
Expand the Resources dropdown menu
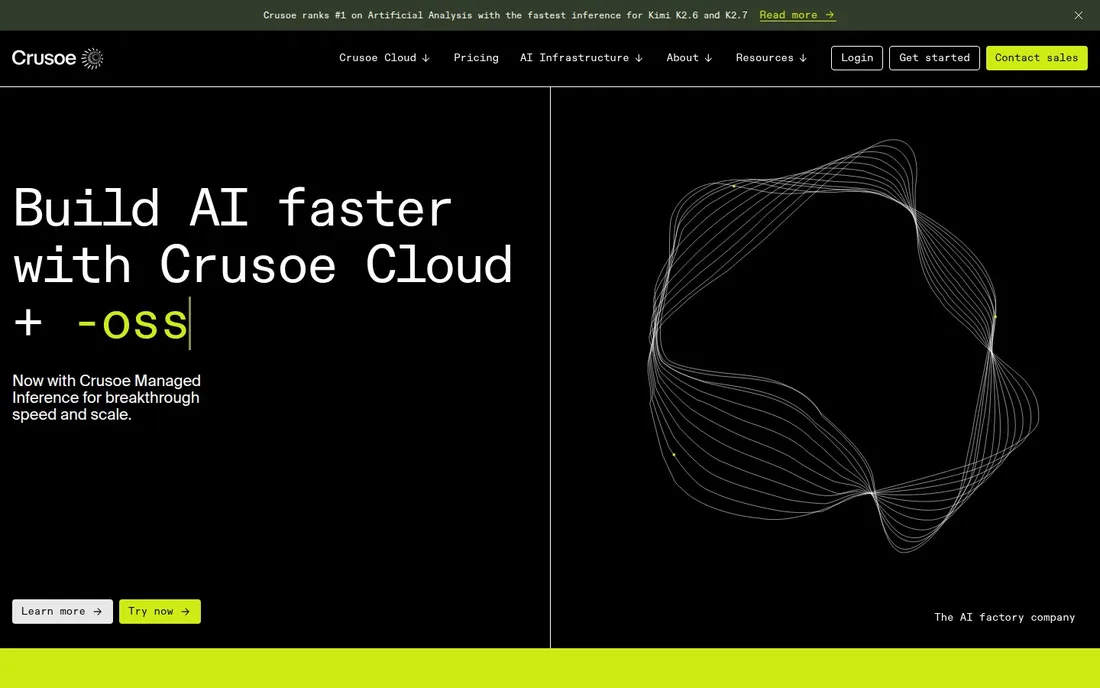coord(771,58)
